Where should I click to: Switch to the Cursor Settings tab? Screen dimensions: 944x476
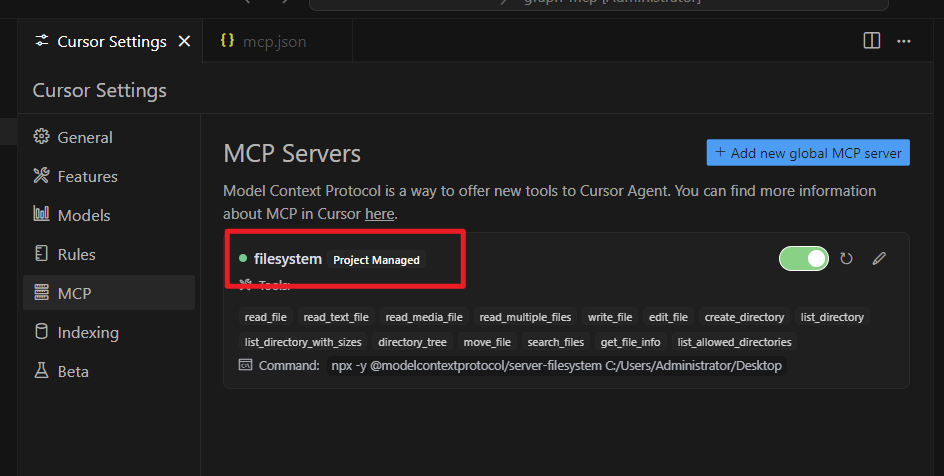point(111,41)
